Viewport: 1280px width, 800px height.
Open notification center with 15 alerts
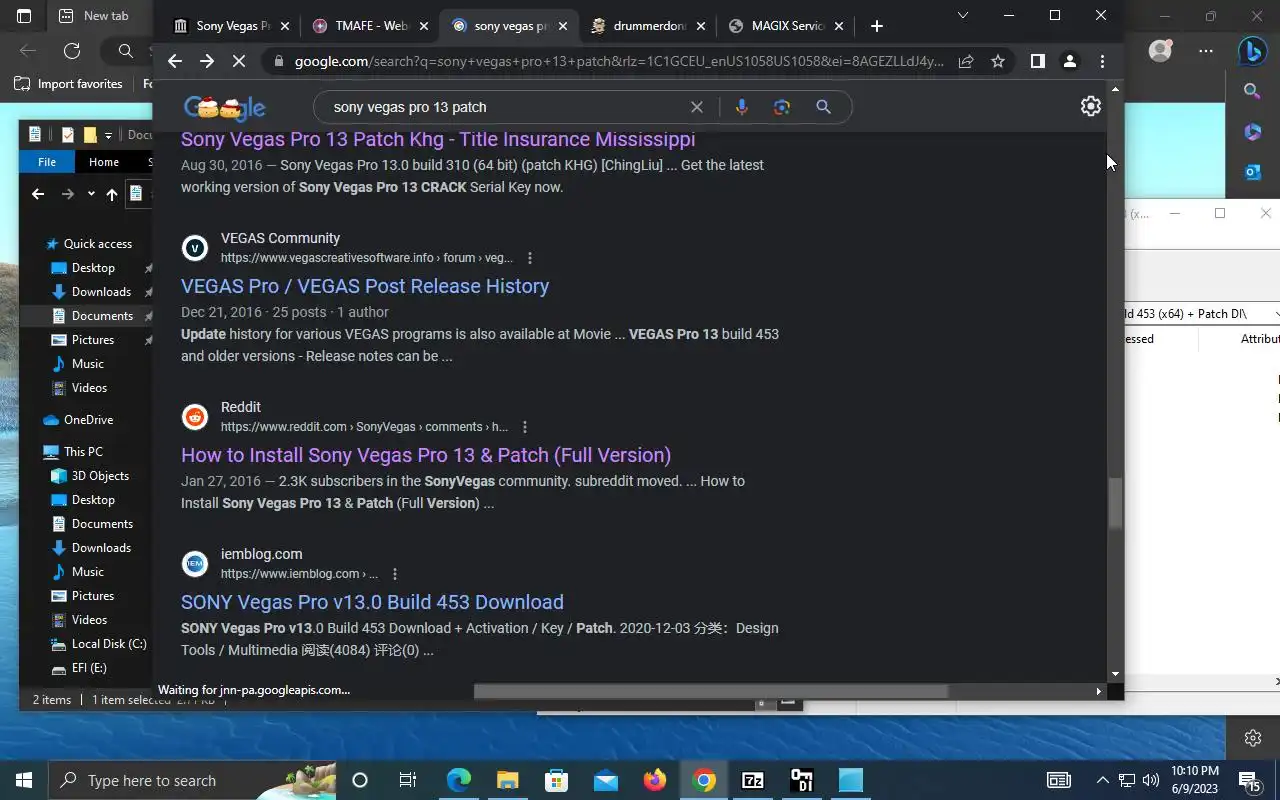point(1249,780)
